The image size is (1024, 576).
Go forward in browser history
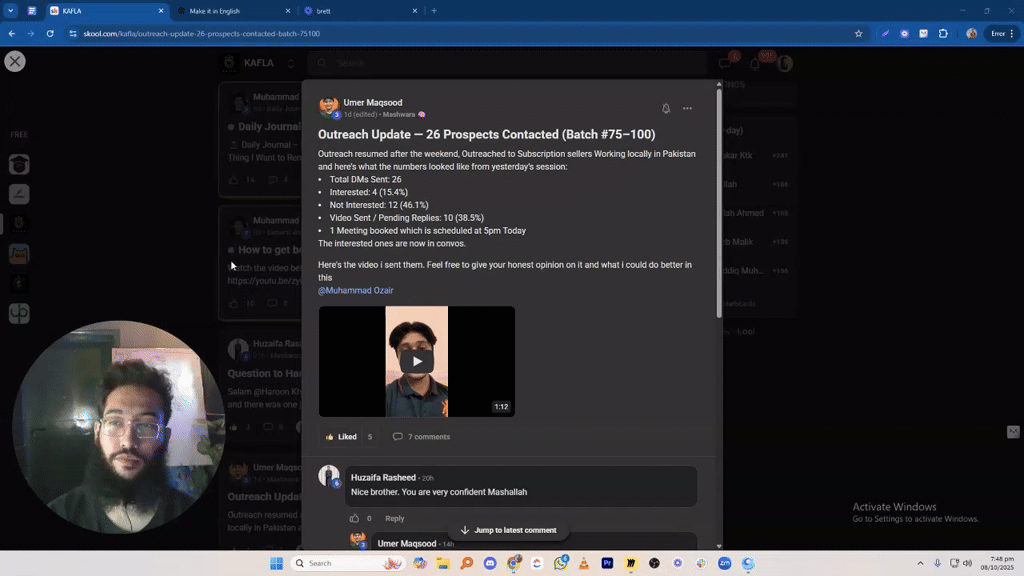tap(31, 33)
